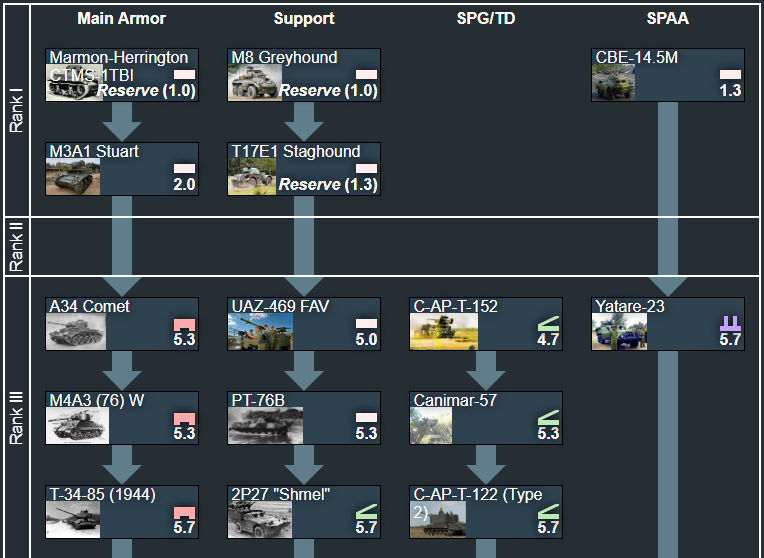
Task: Click the class icon on UAZ-469 FAV card
Action: 366,324
